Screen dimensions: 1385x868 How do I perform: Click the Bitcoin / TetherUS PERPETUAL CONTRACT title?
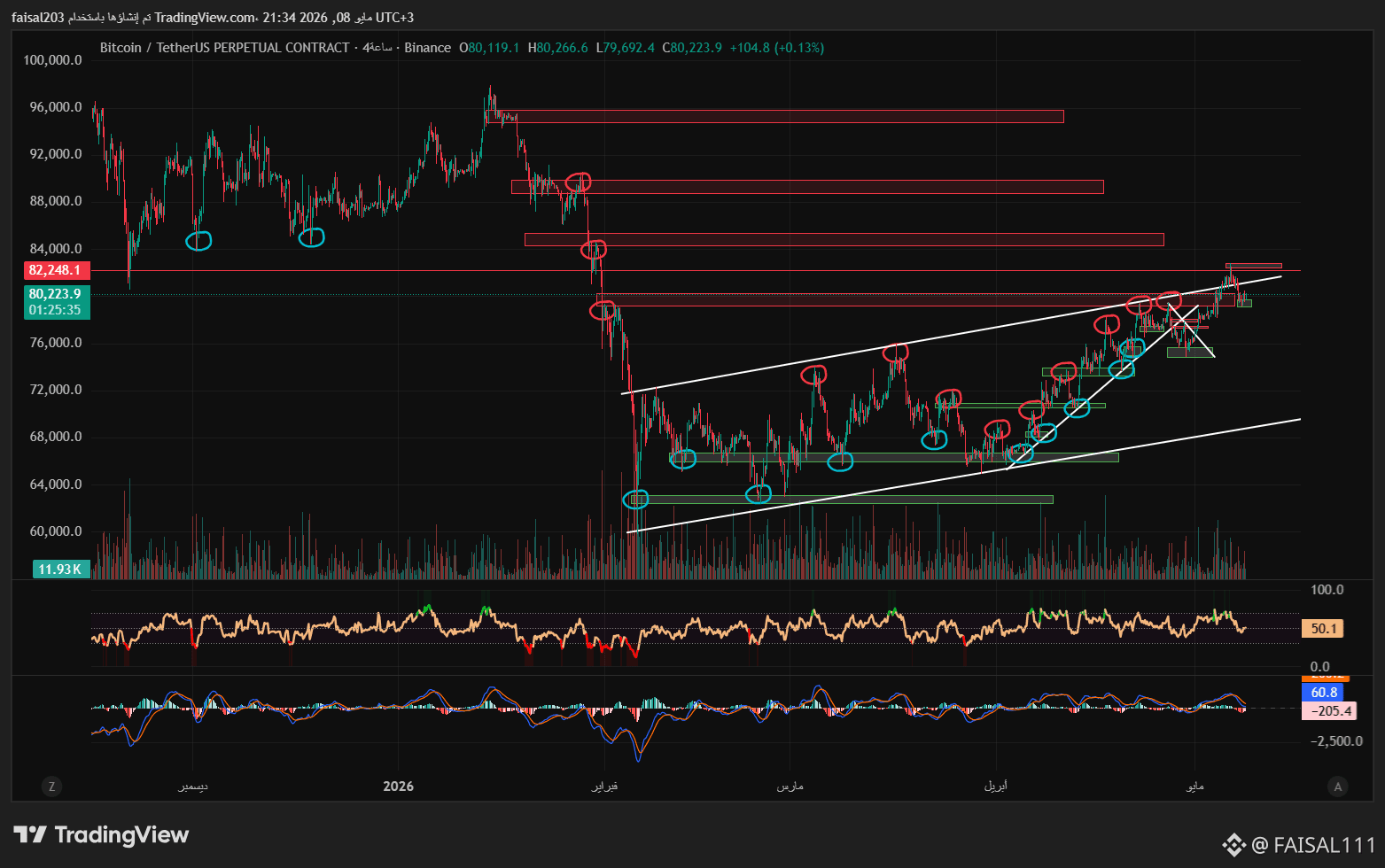point(224,48)
